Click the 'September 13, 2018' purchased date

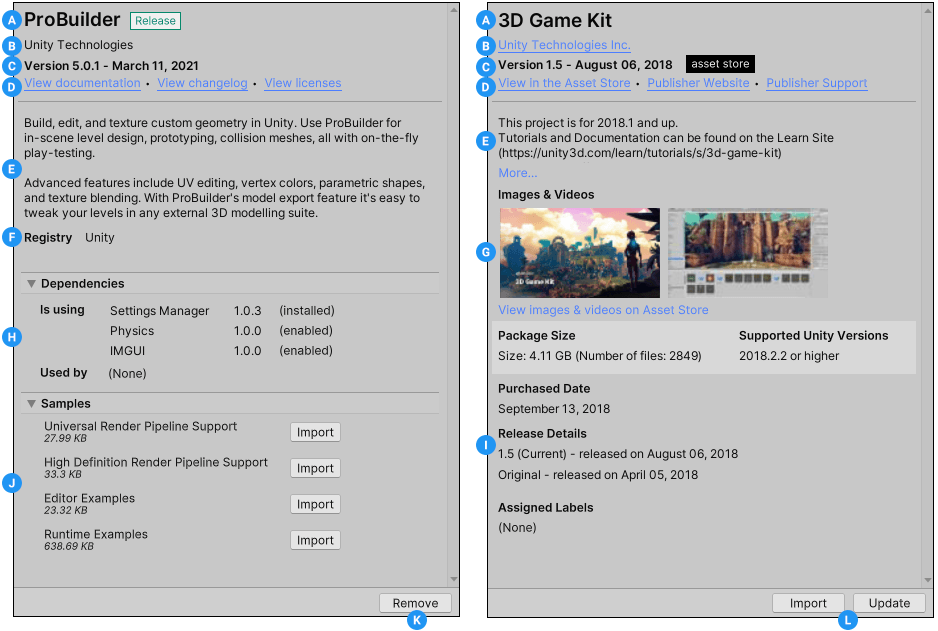554,409
